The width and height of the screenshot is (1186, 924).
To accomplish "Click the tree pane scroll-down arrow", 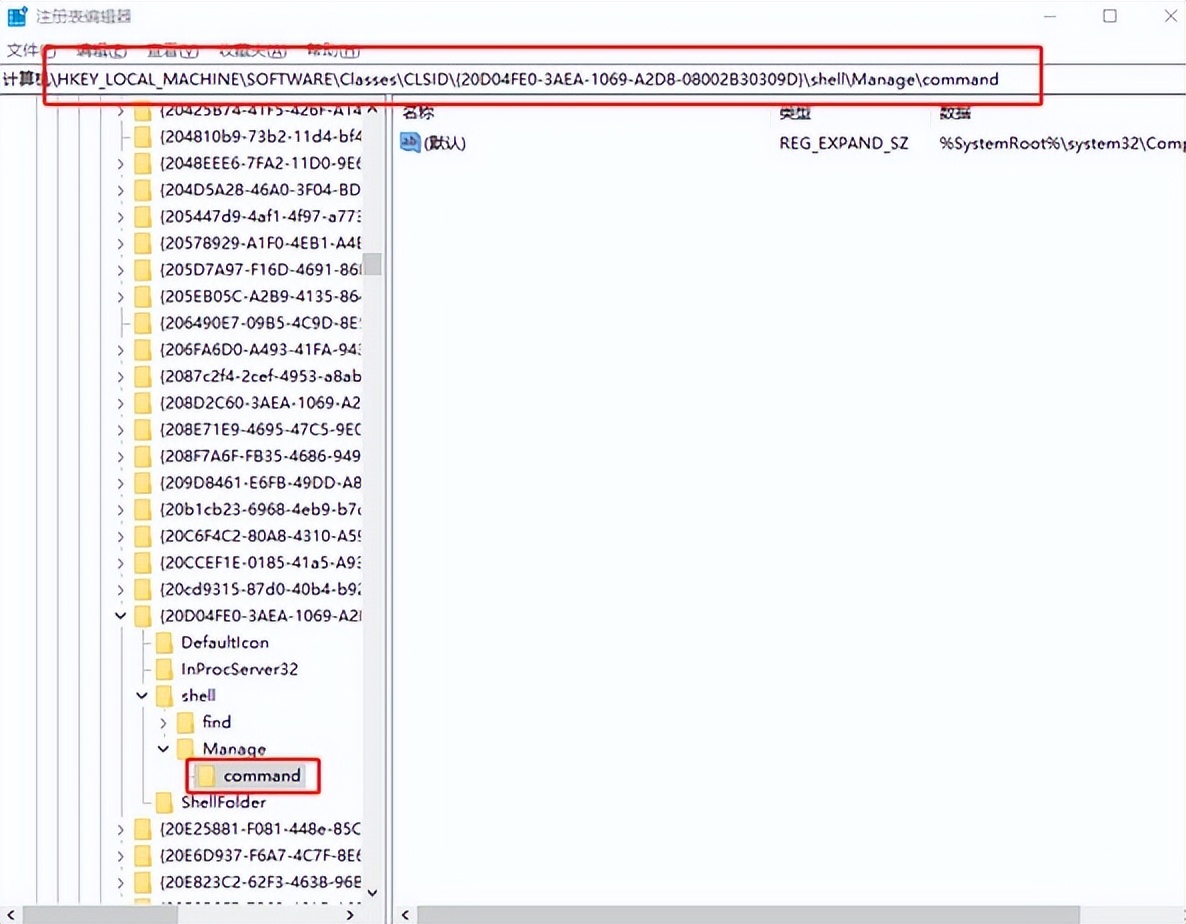I will pos(372,893).
